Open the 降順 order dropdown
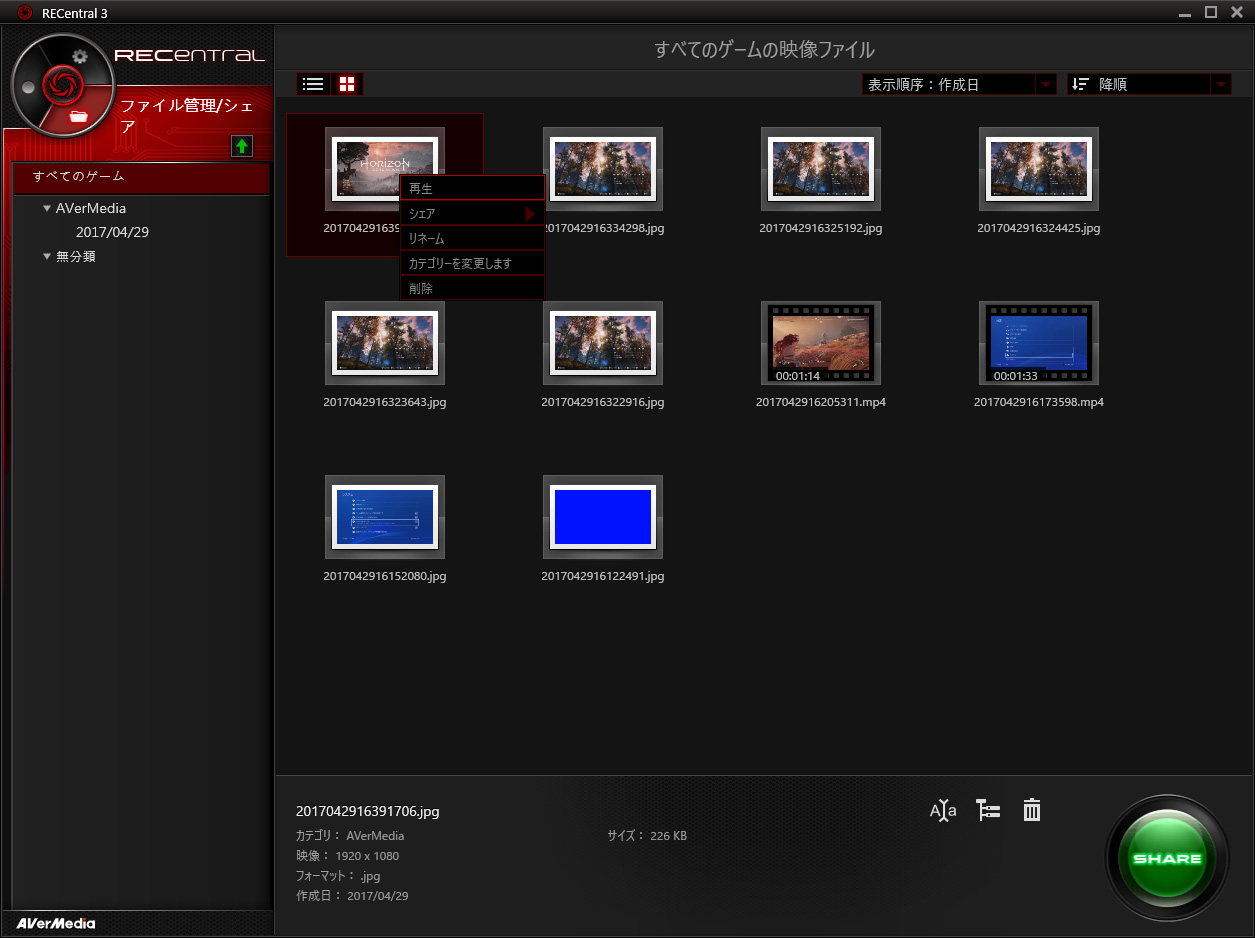The image size is (1255, 938). coord(1150,85)
